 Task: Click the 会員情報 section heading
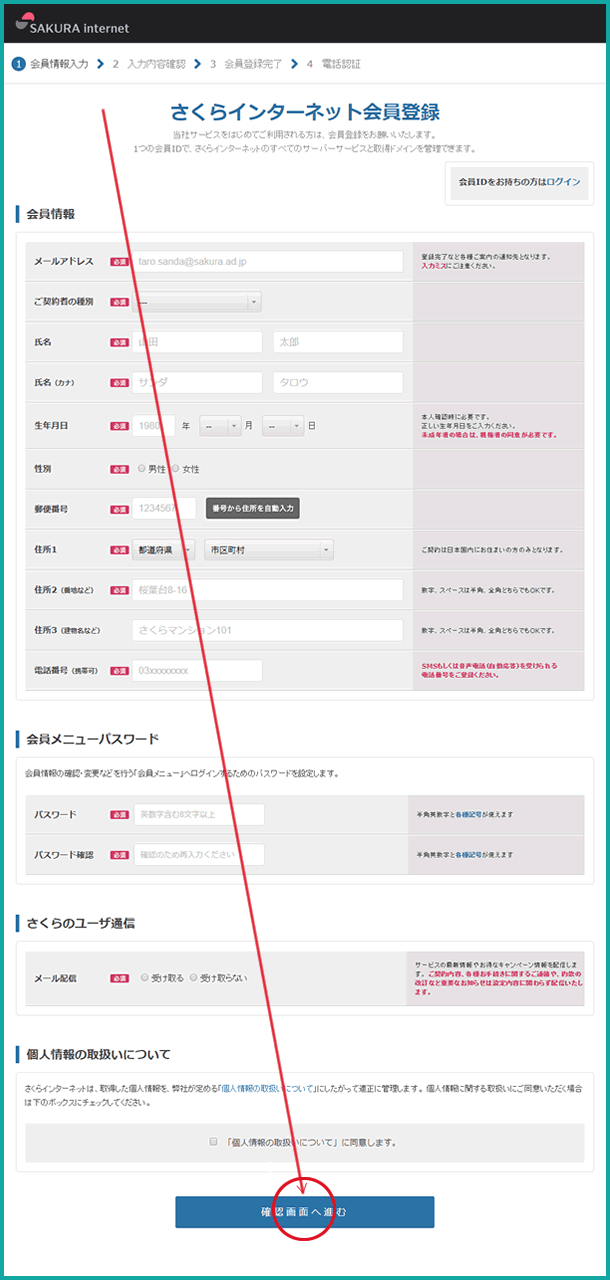(x=50, y=213)
